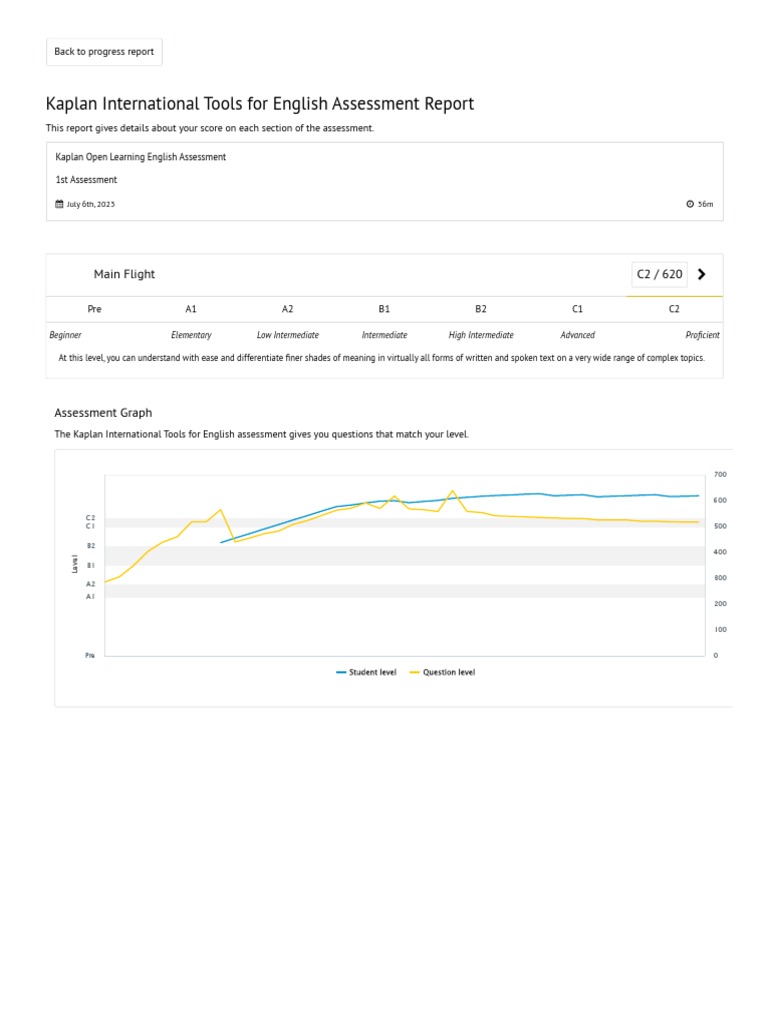
Task: Expand Main Flight section chevron arrow
Action: (701, 274)
